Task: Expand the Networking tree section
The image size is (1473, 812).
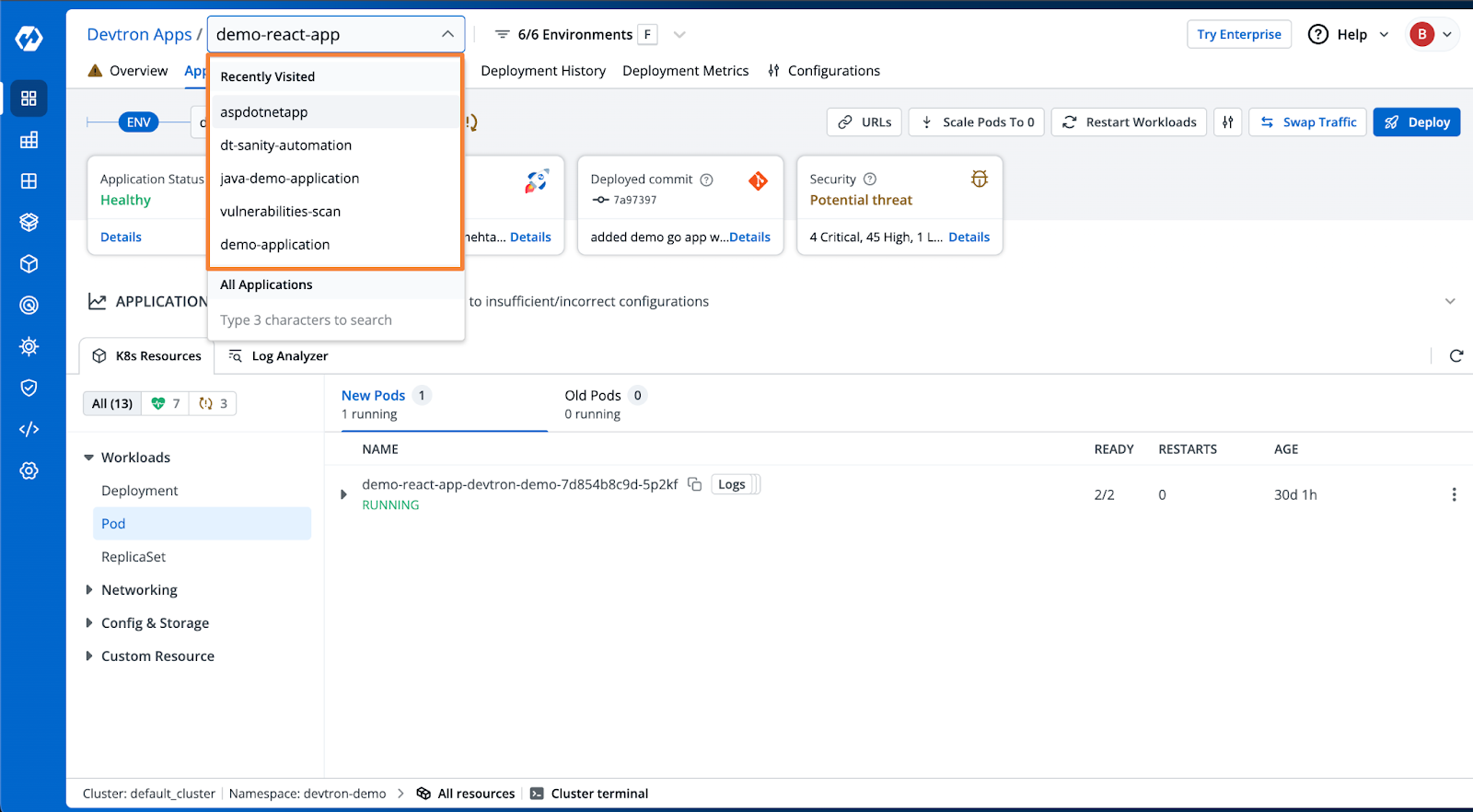Action: coord(89,590)
